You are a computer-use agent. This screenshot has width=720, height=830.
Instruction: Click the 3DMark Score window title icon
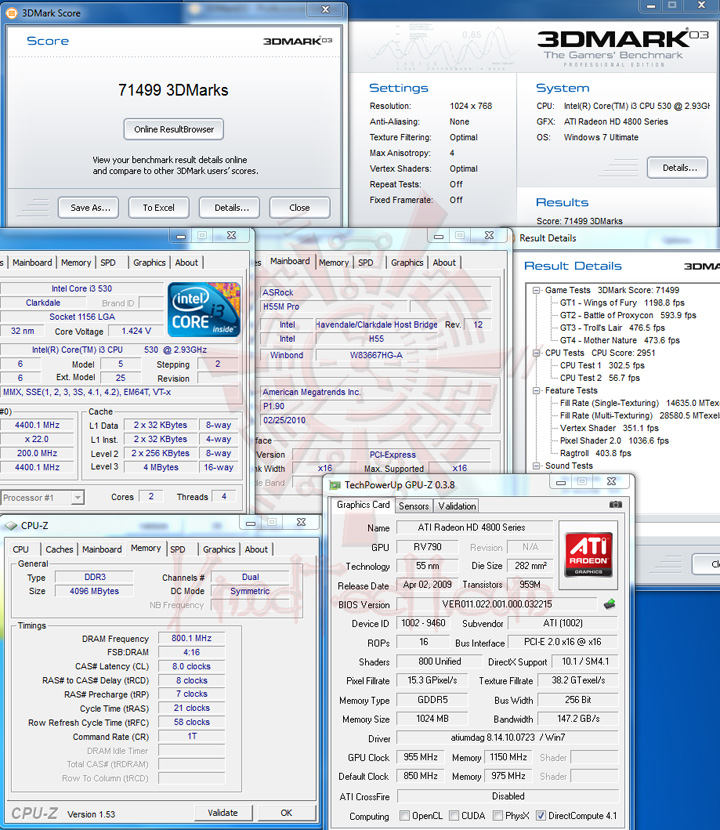point(11,13)
